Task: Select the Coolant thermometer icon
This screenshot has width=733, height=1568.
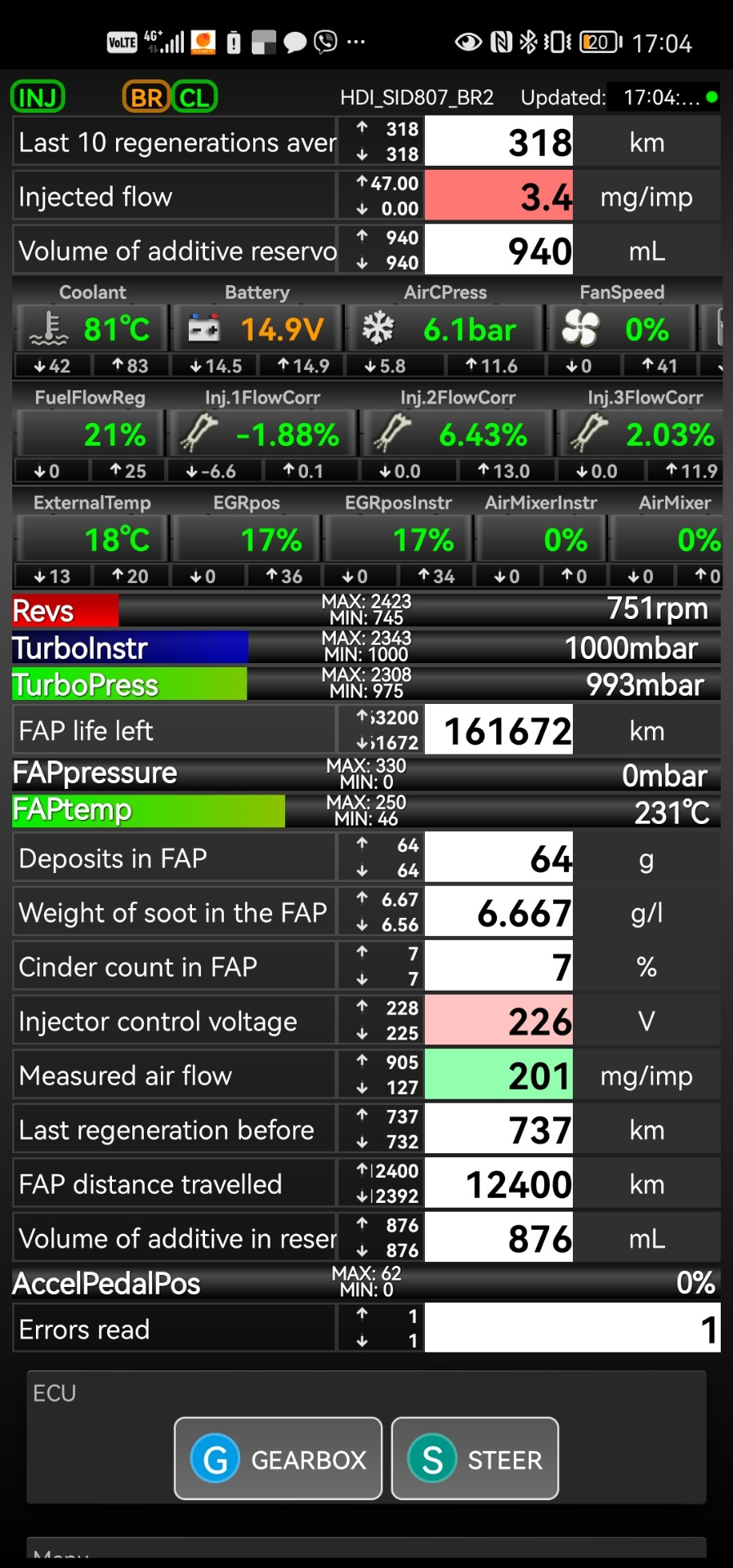Action: pos(48,329)
